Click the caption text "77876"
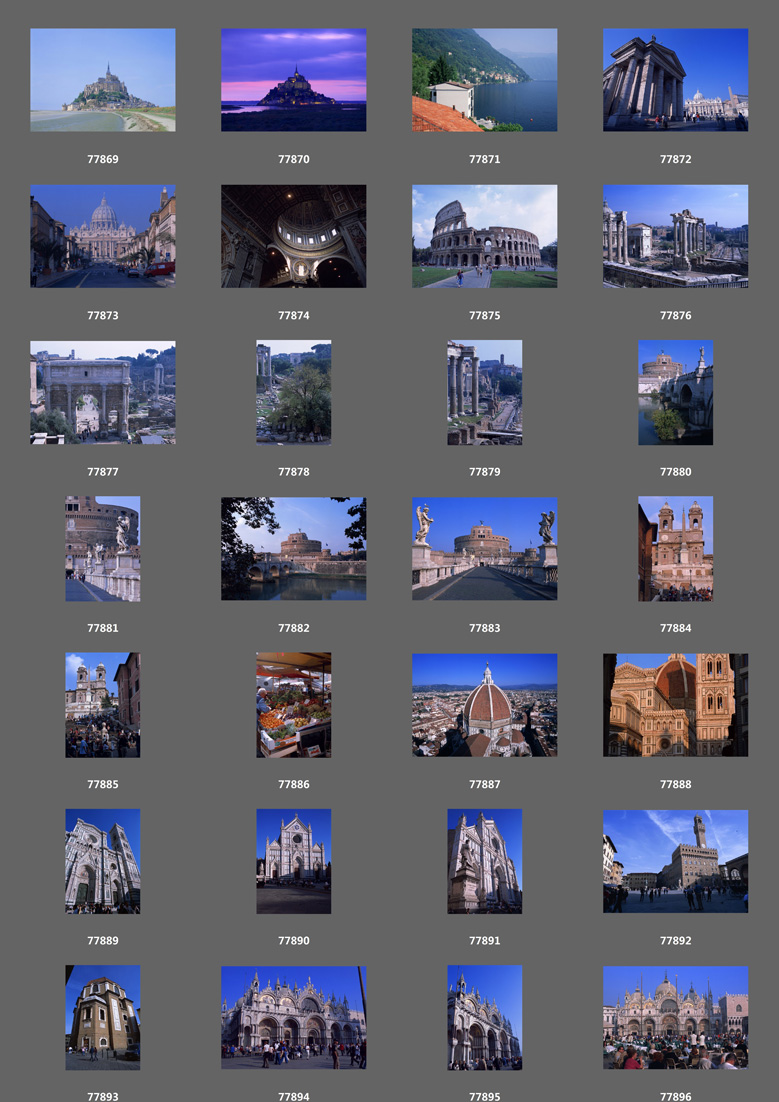Screen dimensions: 779x1102 tap(676, 316)
